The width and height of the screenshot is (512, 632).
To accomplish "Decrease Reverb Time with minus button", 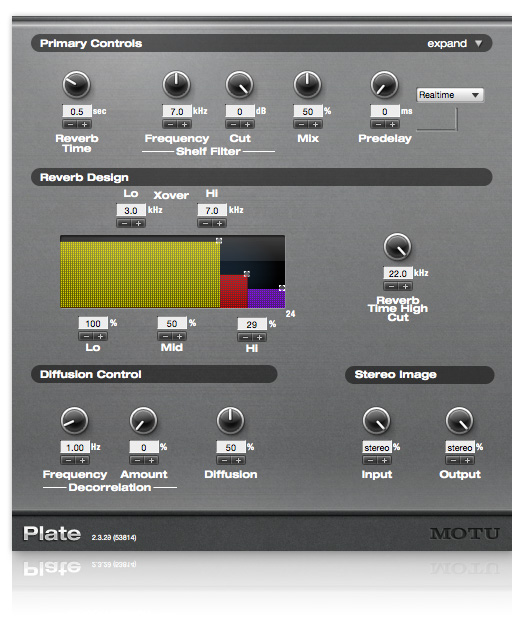I will tap(70, 124).
